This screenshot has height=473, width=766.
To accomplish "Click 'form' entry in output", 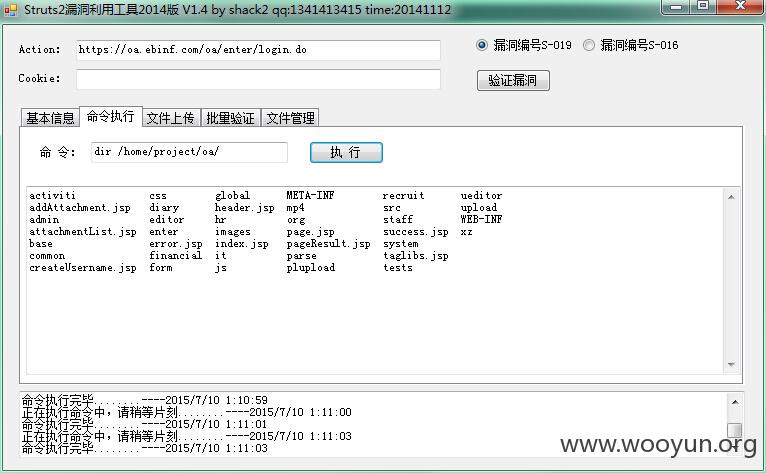I will click(x=161, y=268).
